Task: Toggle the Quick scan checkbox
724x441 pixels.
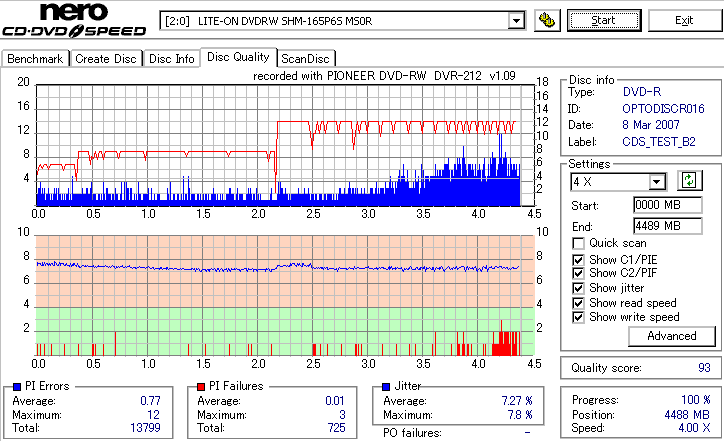Action: coord(578,243)
